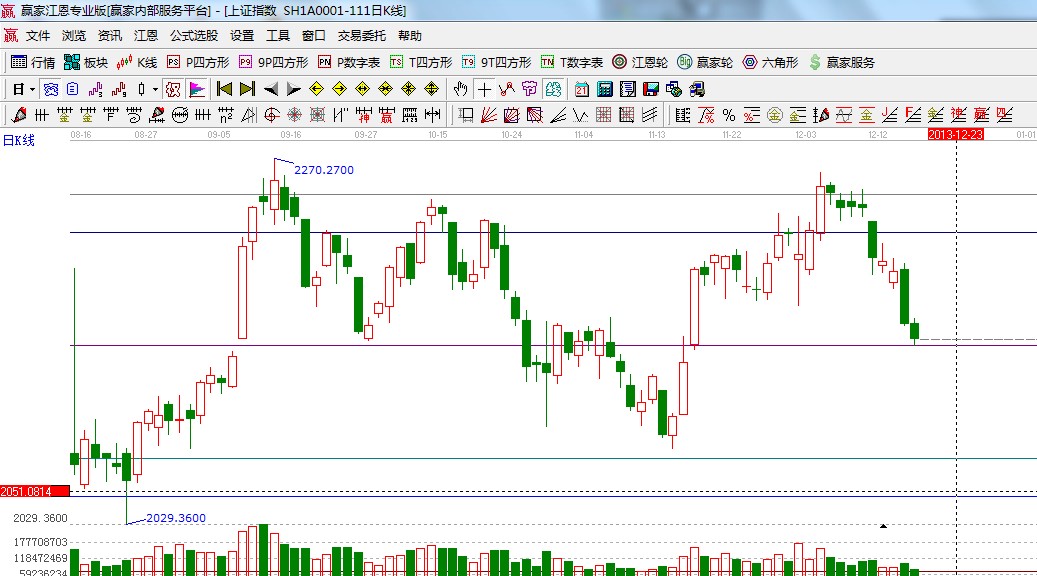The image size is (1037, 576).
Task: Toggle the colored flag chart button
Action: click(x=197, y=89)
